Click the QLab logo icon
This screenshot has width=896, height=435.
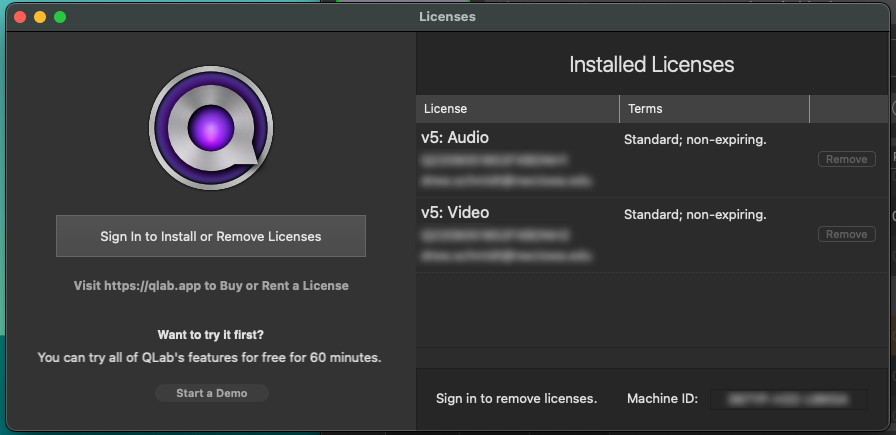click(x=211, y=127)
